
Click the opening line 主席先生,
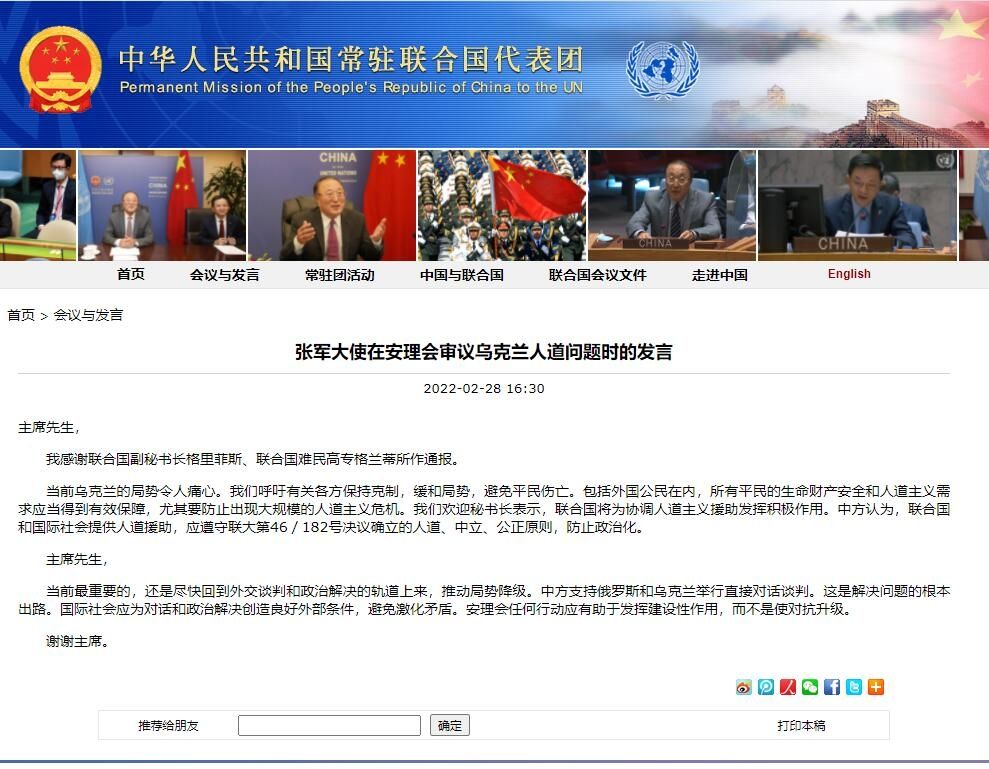pyautogui.click(x=49, y=428)
